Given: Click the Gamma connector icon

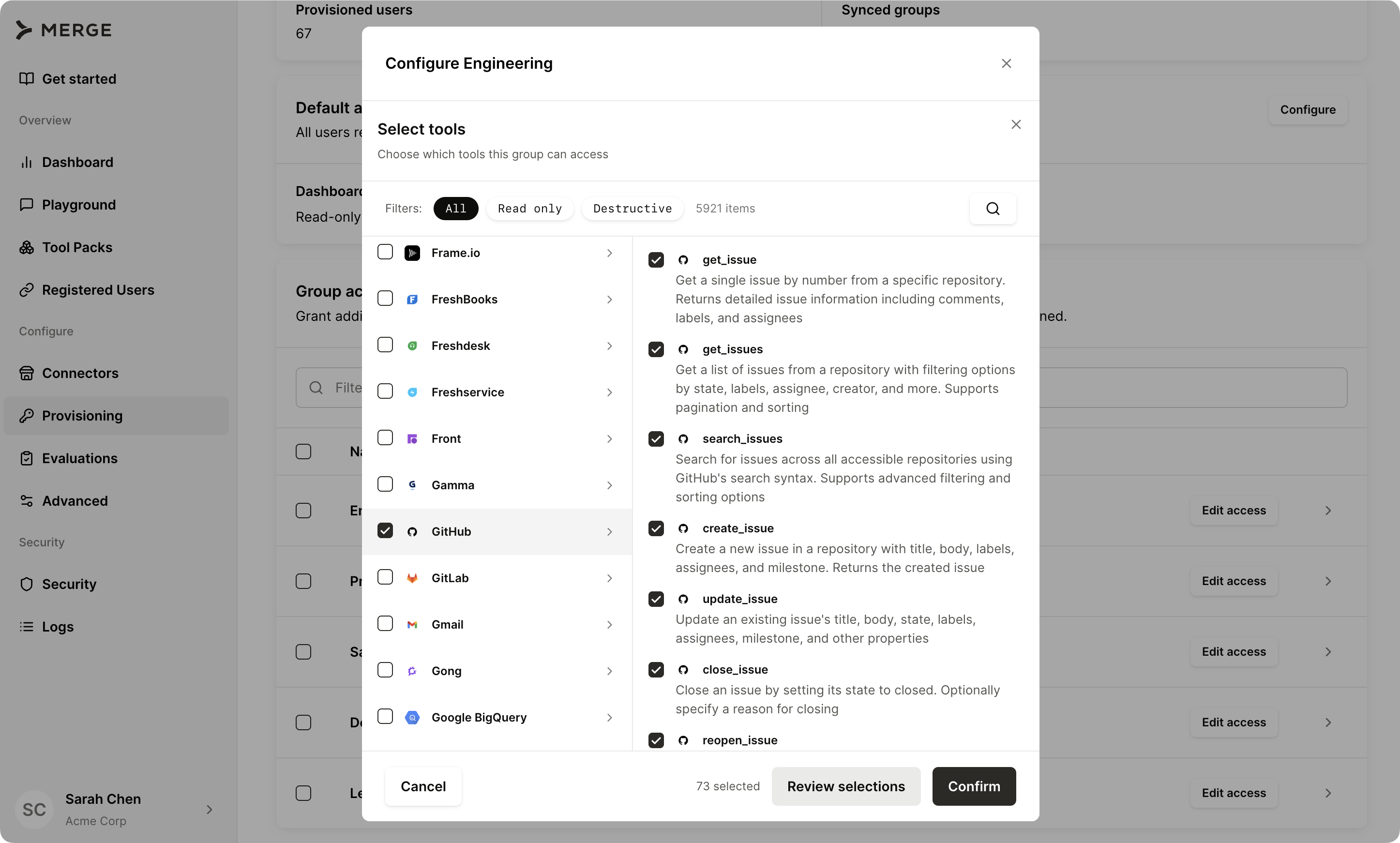Looking at the screenshot, I should point(412,485).
